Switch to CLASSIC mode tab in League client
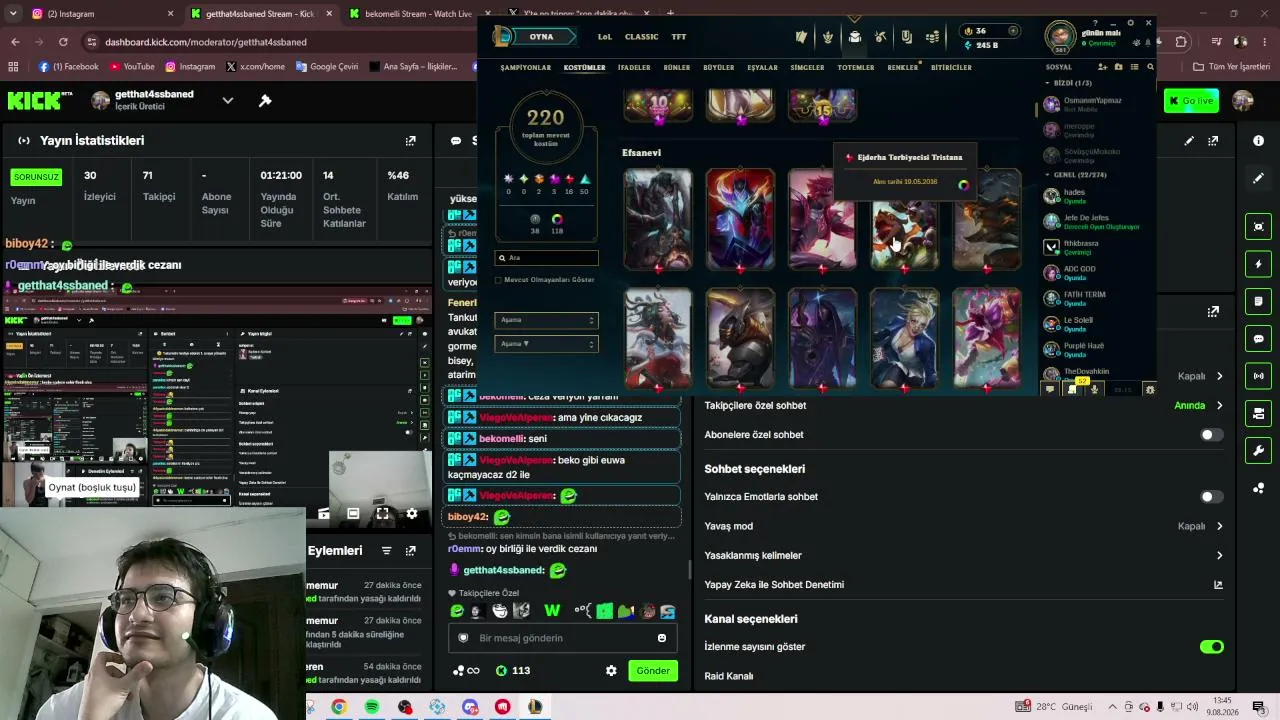The height and width of the screenshot is (720, 1280). click(x=641, y=37)
